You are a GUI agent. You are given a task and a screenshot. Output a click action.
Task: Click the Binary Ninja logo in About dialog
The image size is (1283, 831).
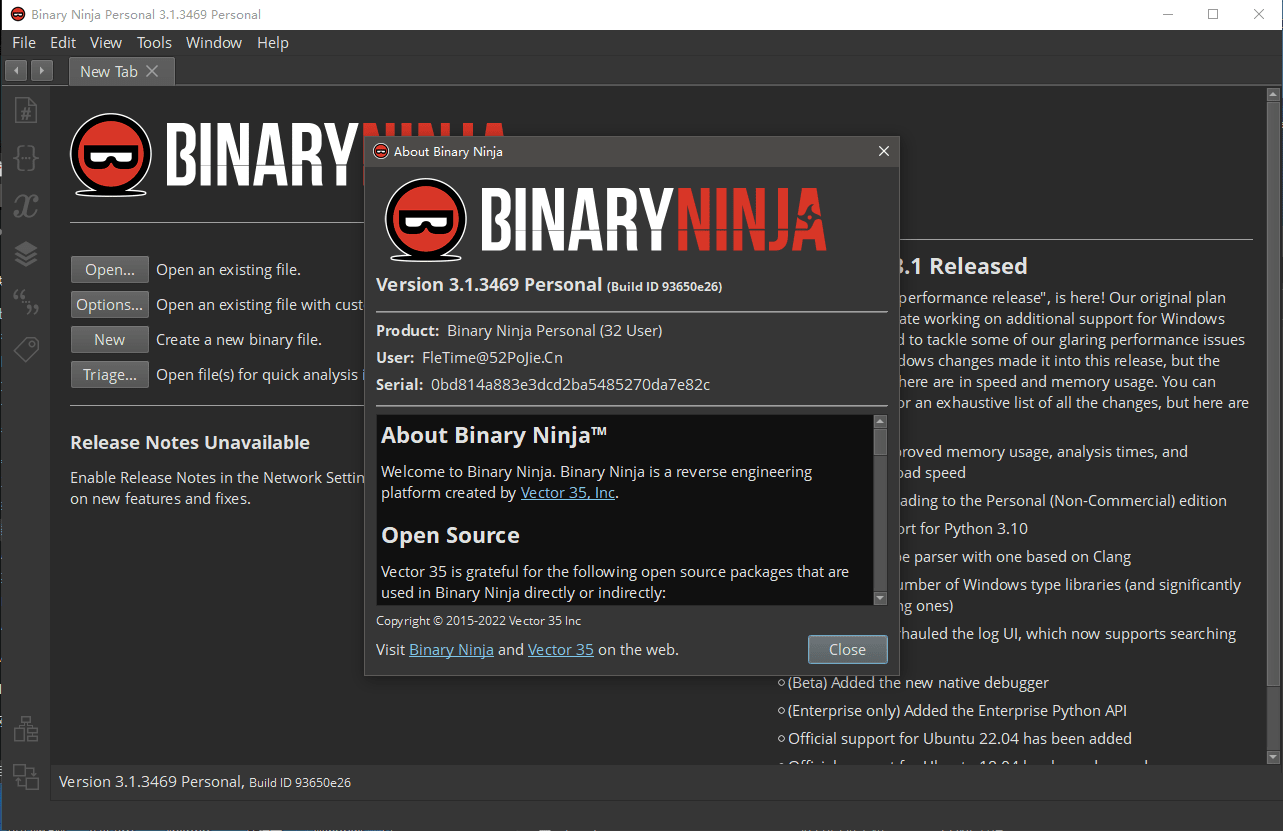tap(607, 219)
